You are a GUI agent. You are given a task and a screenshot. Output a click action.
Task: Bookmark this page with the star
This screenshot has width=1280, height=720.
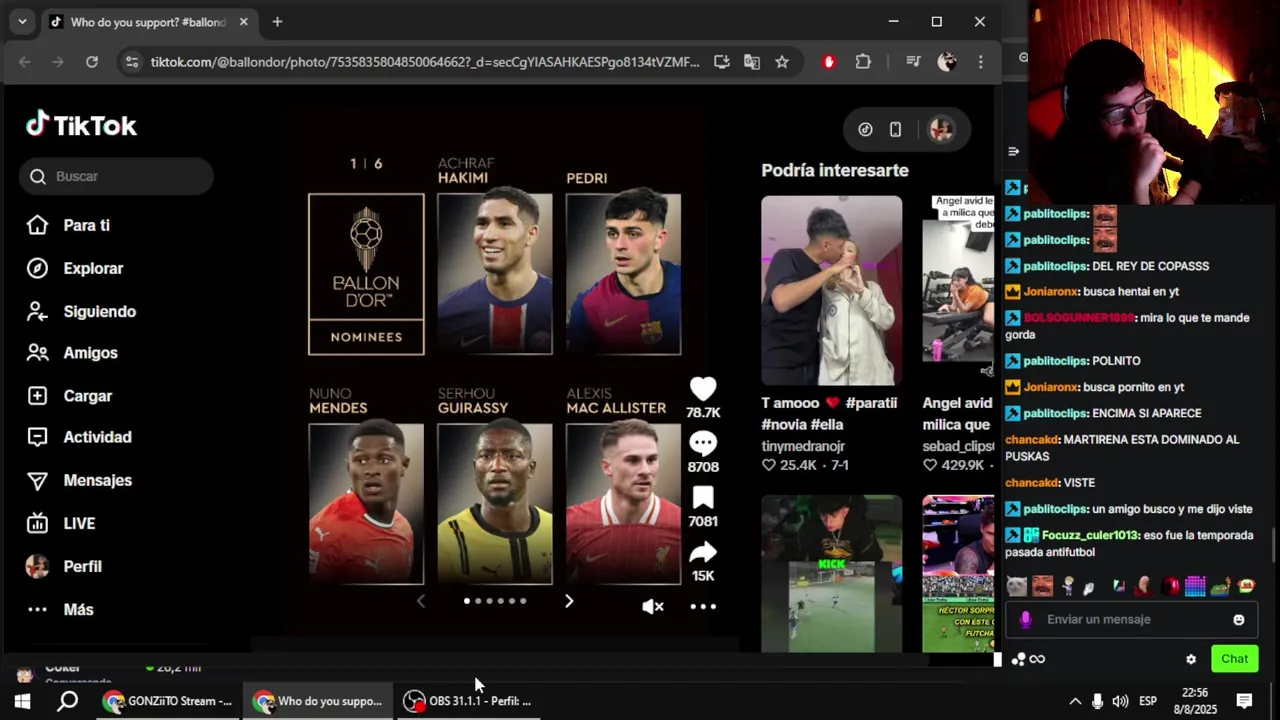(782, 62)
